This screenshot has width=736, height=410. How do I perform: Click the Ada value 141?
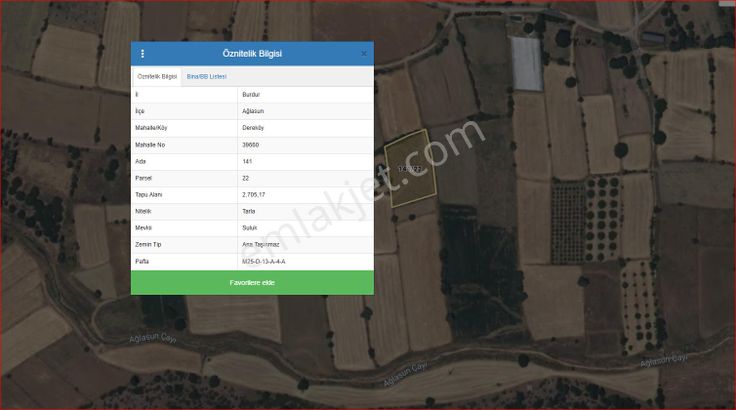click(x=247, y=161)
